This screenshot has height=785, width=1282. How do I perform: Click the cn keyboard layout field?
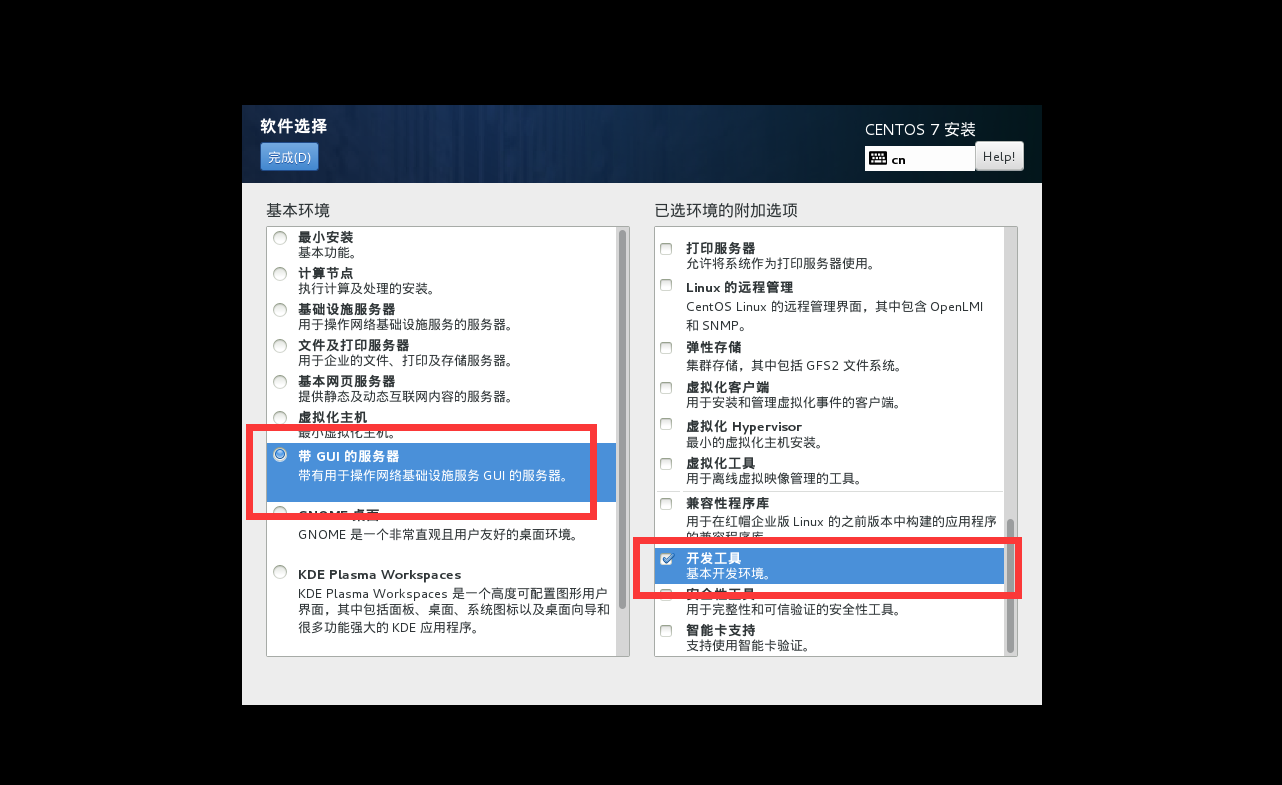920,158
